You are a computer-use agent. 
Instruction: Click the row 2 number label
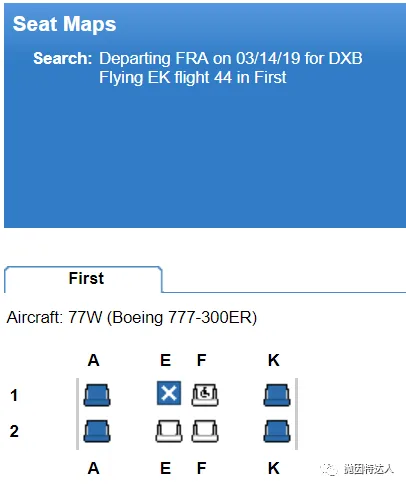(x=14, y=431)
